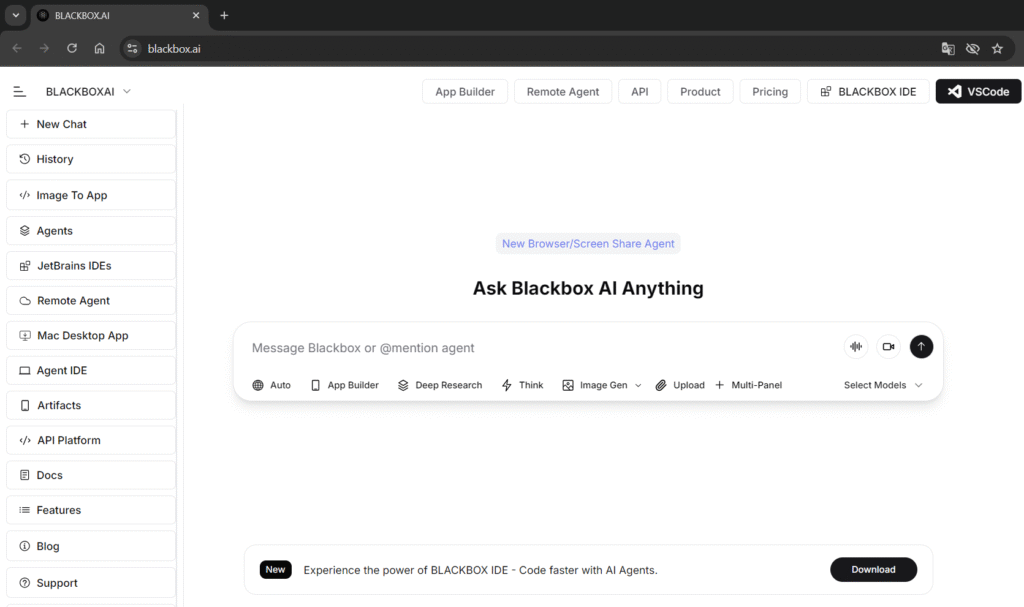This screenshot has height=607, width=1024.
Task: Toggle the Deep Research chip
Action: click(x=440, y=386)
